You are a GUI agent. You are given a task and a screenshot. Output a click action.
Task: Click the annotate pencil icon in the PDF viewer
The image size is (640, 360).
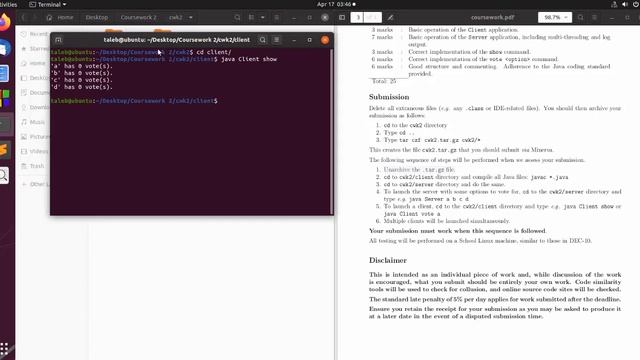pyautogui.click(x=390, y=18)
